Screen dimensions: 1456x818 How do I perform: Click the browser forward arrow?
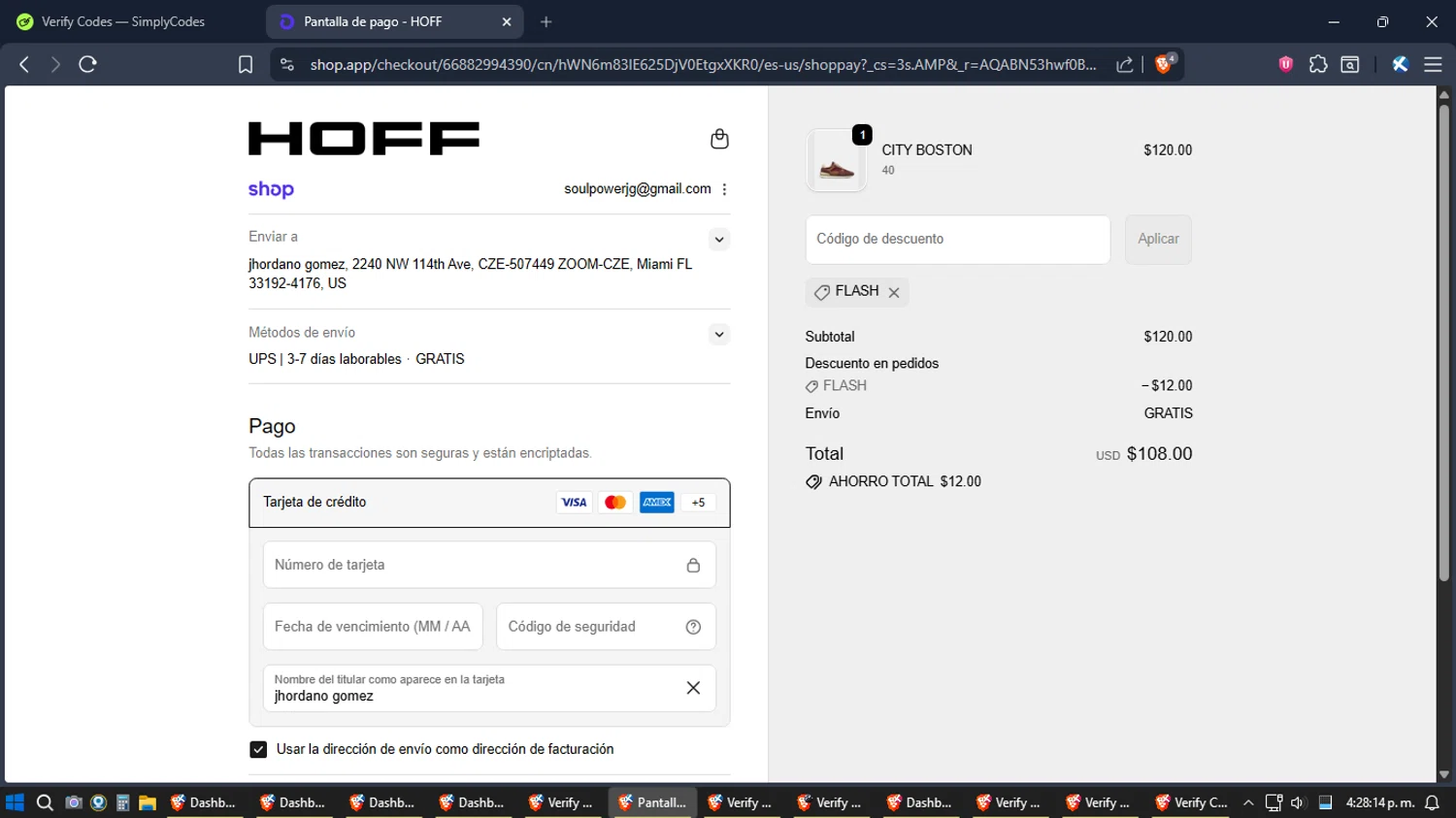pyautogui.click(x=55, y=64)
